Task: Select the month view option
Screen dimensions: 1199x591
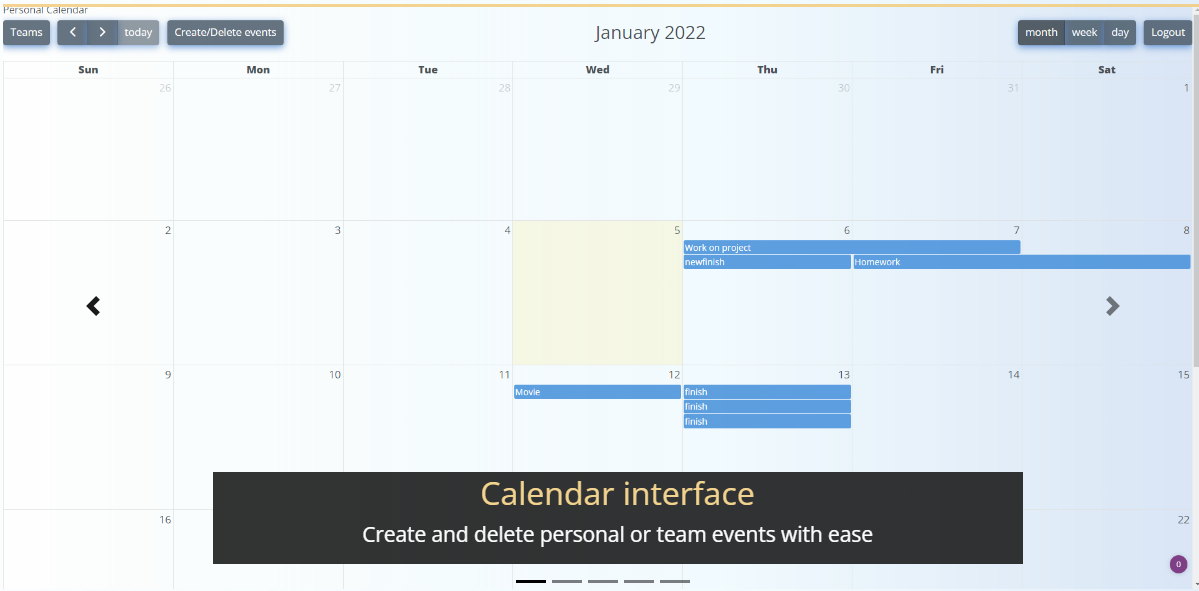Action: [x=1041, y=32]
